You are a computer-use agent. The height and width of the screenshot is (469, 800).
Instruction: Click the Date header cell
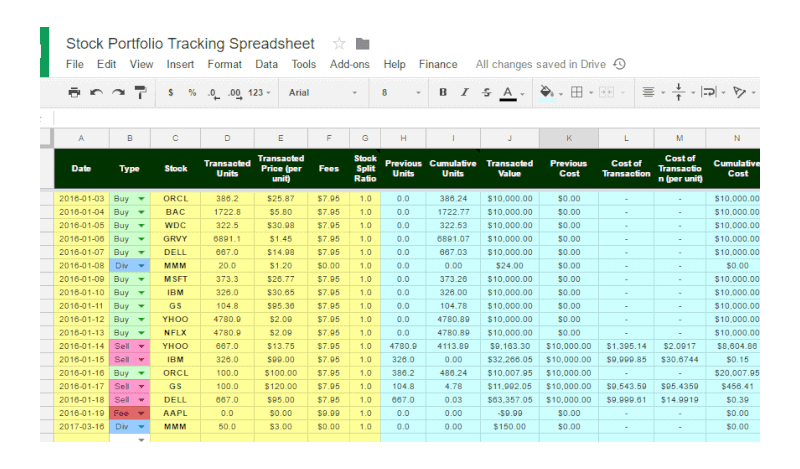(x=81, y=168)
